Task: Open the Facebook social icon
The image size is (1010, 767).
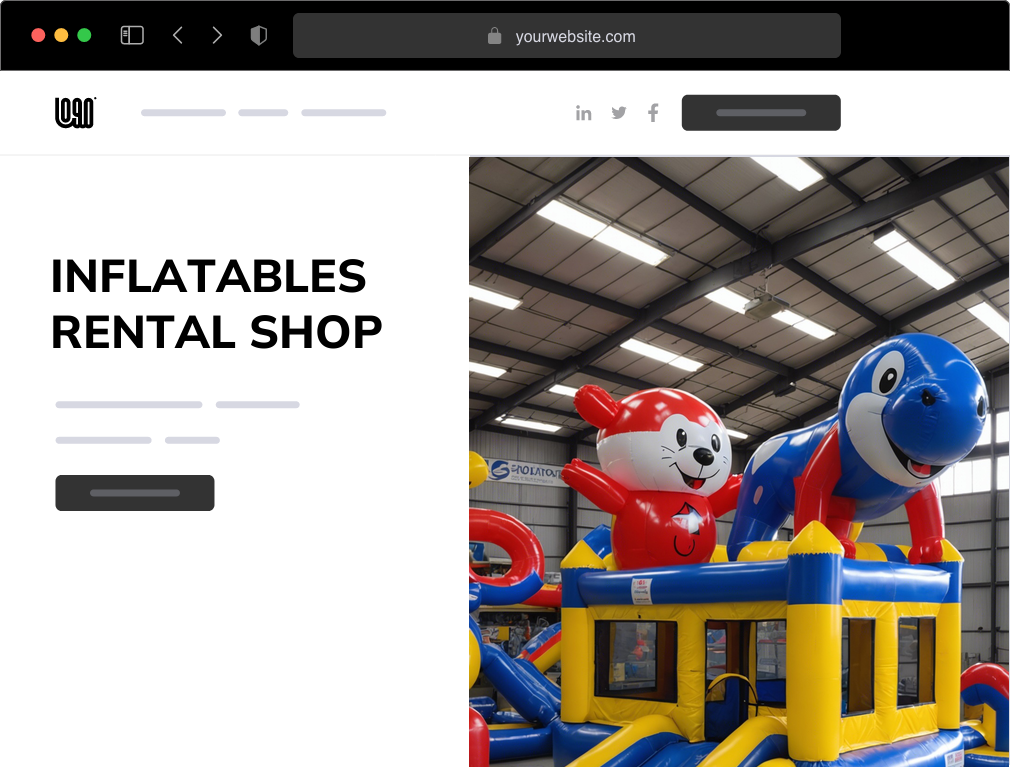Action: point(653,113)
